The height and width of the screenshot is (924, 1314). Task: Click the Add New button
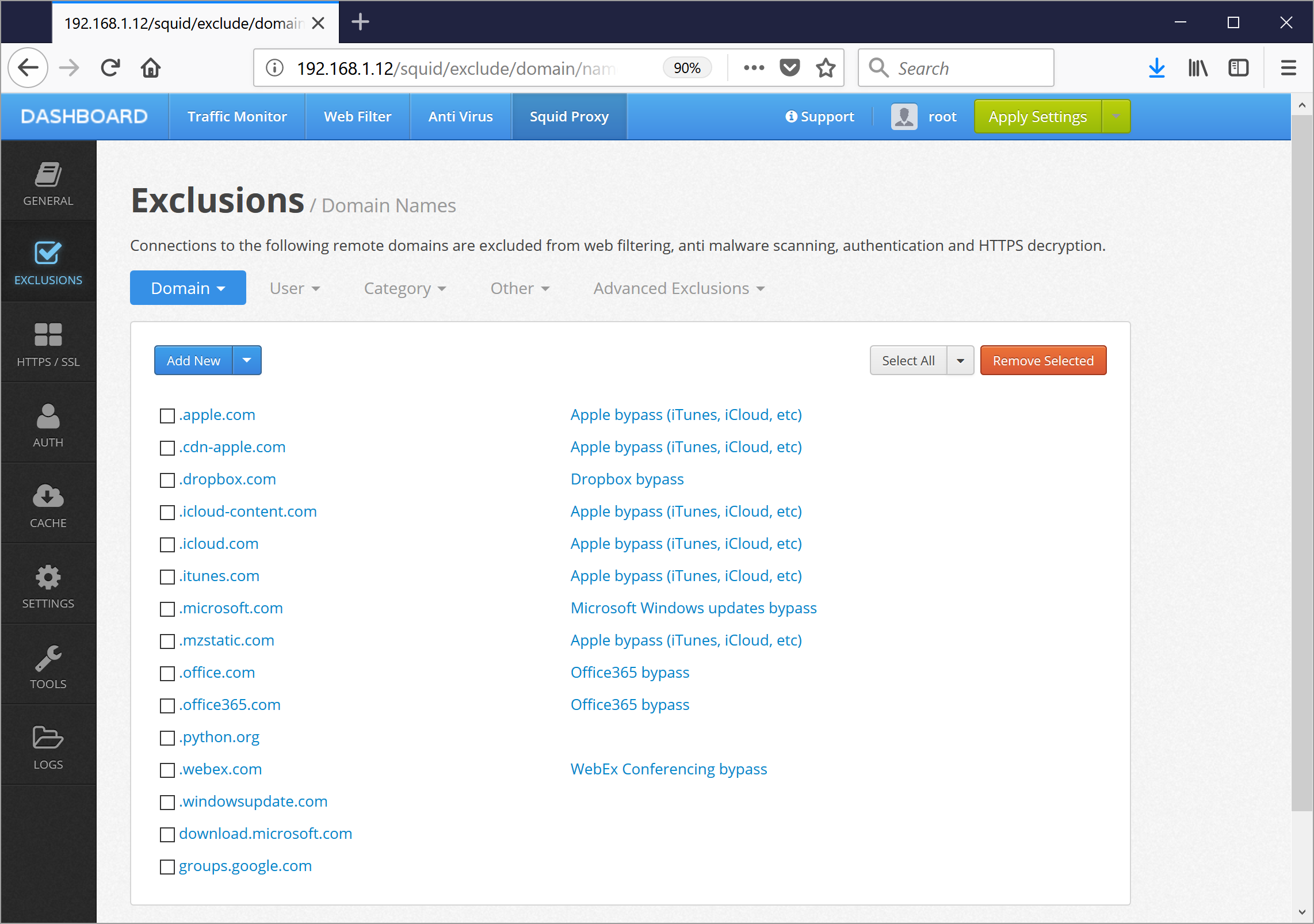[194, 360]
